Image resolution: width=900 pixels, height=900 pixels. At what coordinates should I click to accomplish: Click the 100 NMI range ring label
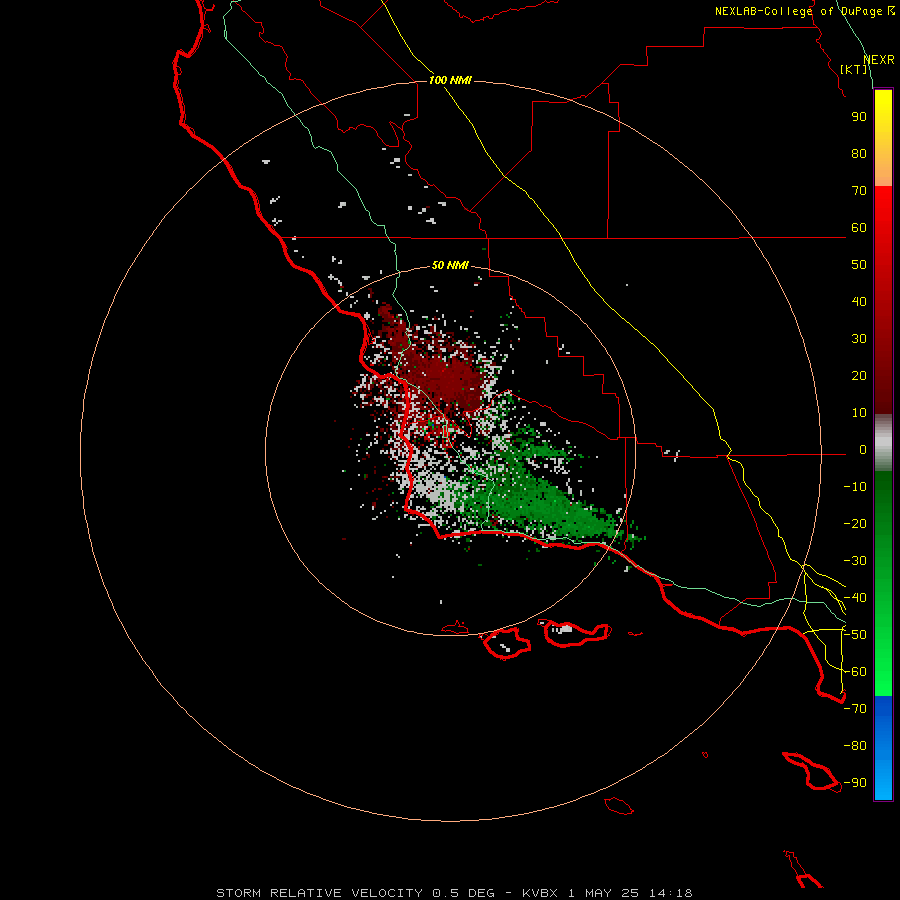tap(450, 80)
